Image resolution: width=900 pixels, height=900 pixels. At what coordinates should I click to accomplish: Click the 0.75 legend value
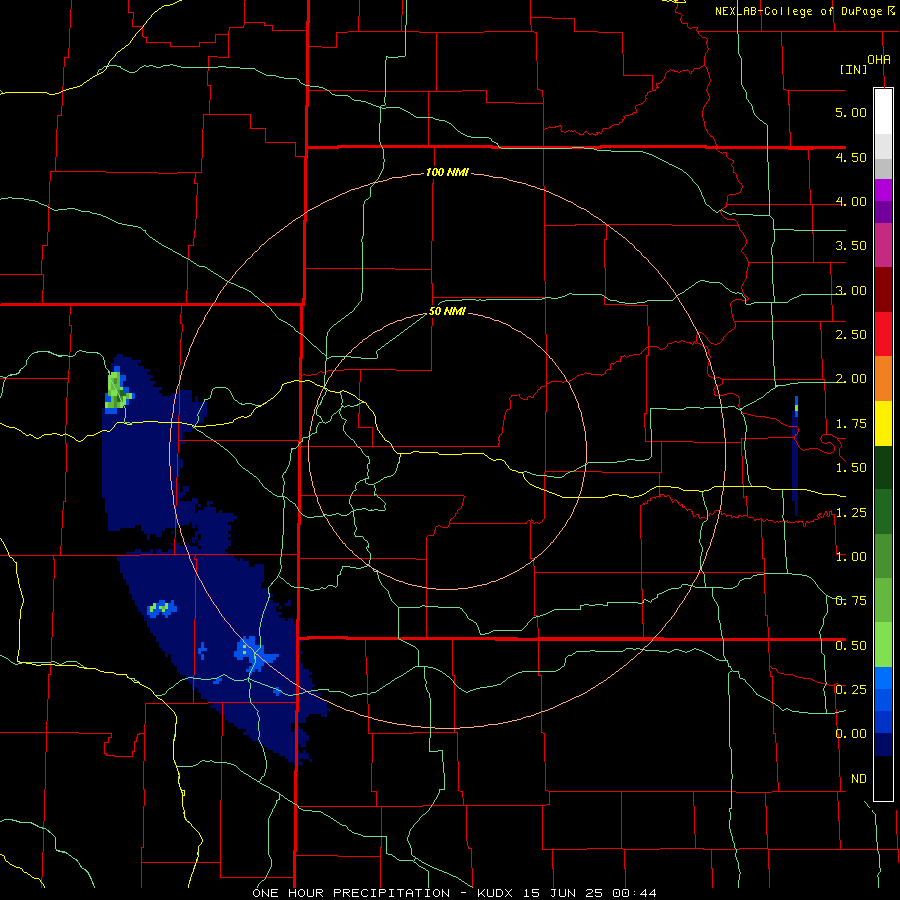click(851, 601)
